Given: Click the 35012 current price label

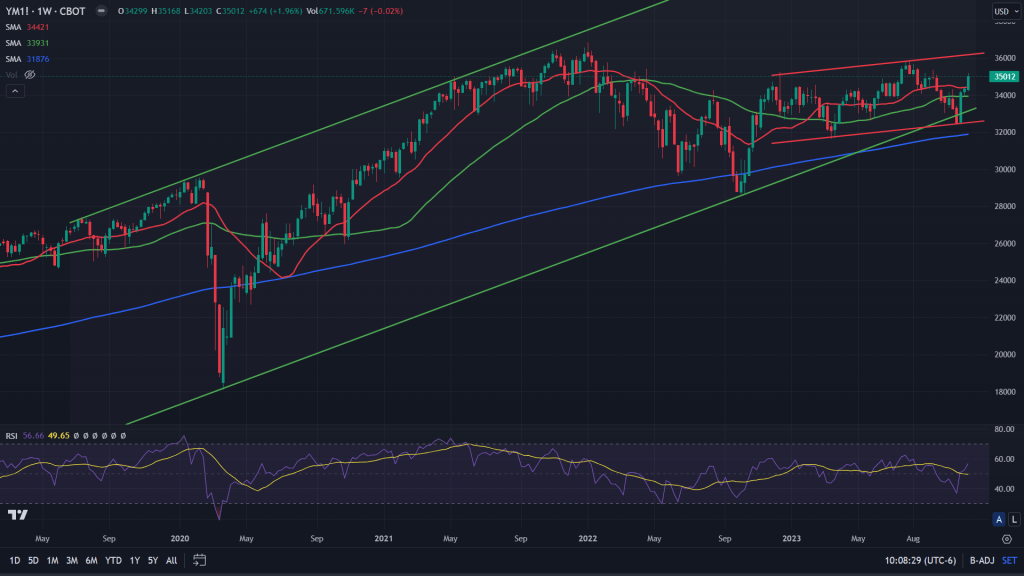Looking at the screenshot, I should pos(1003,77).
